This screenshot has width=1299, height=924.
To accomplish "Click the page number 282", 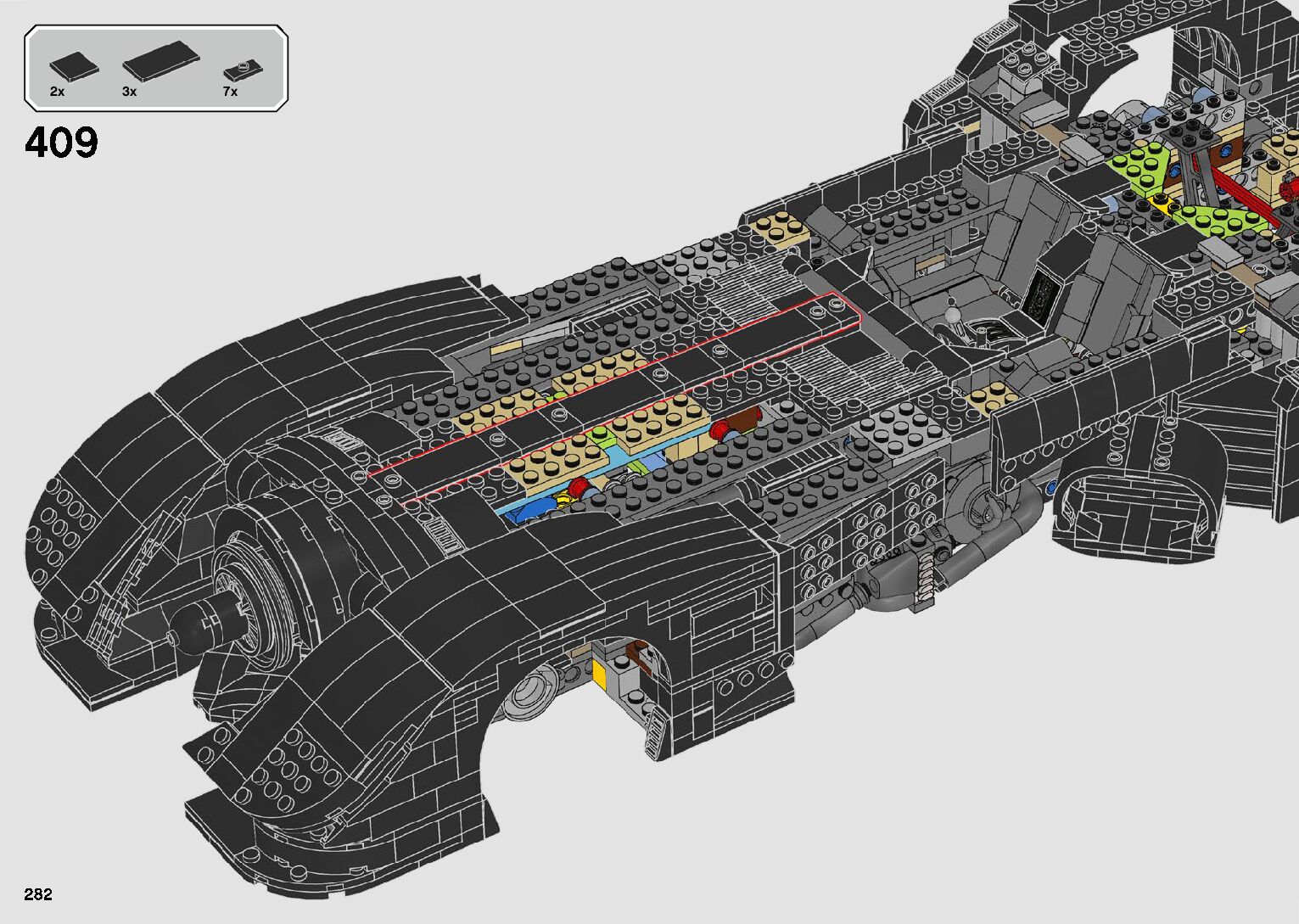I will pyautogui.click(x=38, y=894).
